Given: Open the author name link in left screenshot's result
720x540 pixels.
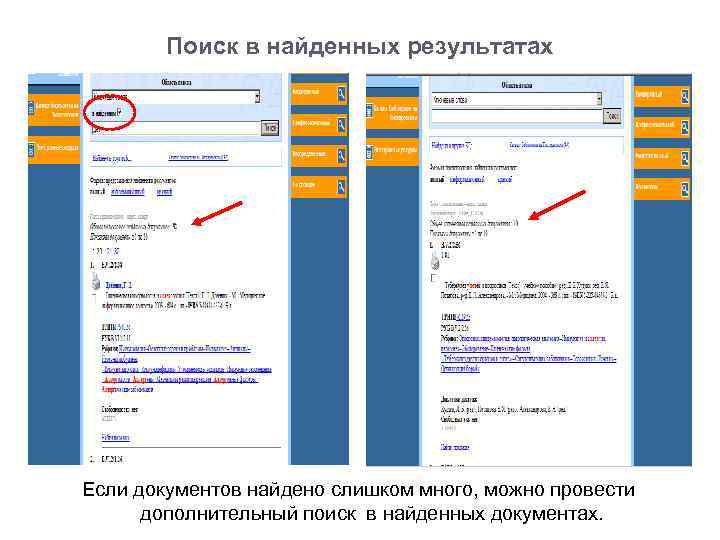Looking at the screenshot, I should [118, 285].
